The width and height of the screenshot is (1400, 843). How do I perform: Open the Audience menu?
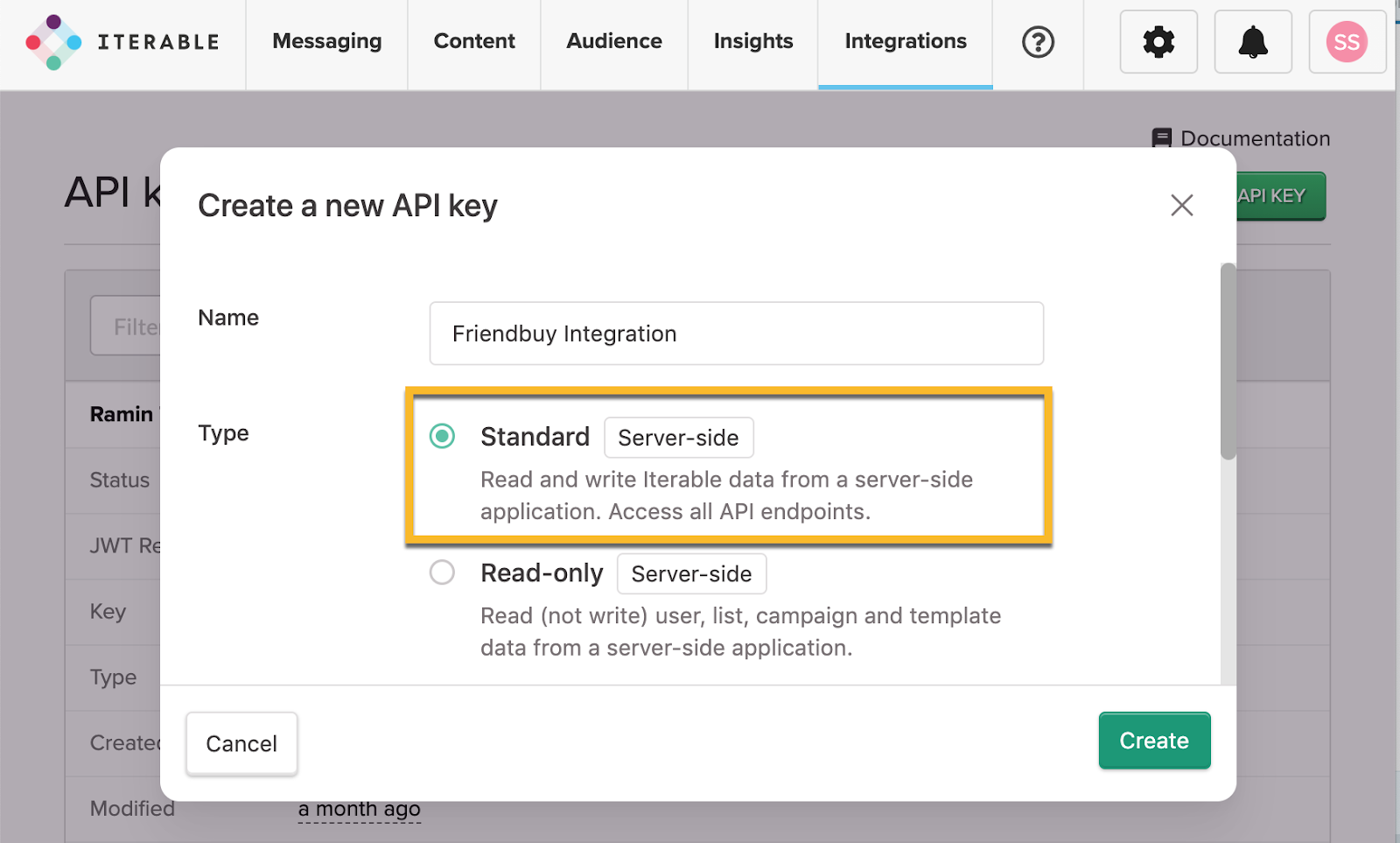point(614,42)
